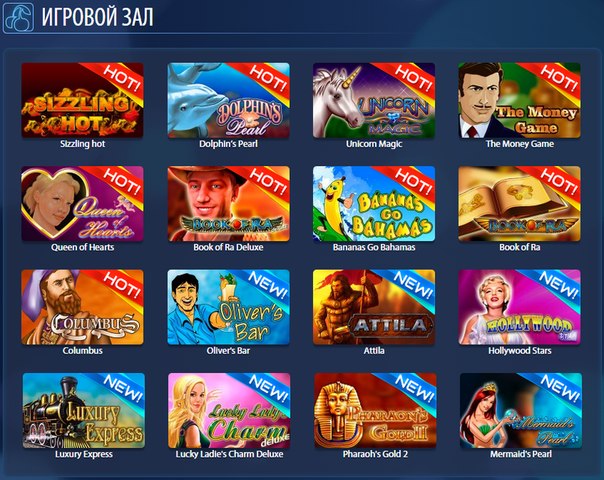Launch Lucky Lady's Charm Deluxe thumbnail

click(x=229, y=410)
